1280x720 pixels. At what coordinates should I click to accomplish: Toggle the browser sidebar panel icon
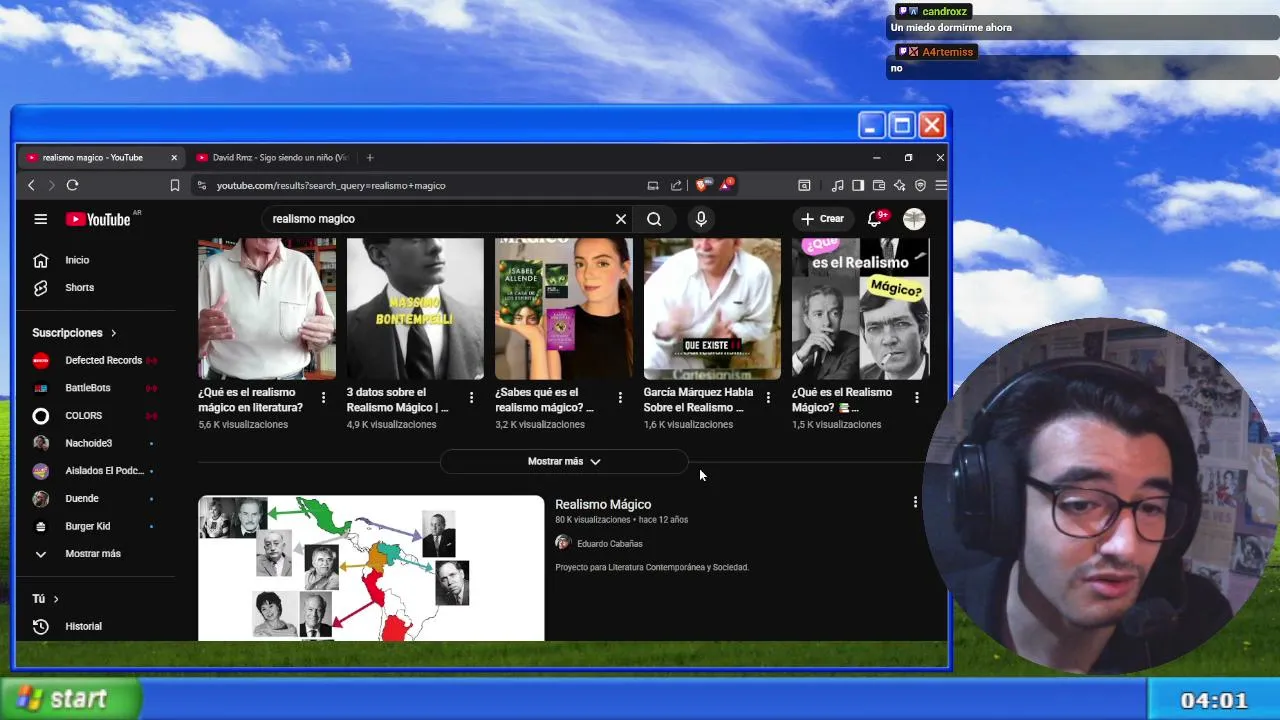[858, 185]
